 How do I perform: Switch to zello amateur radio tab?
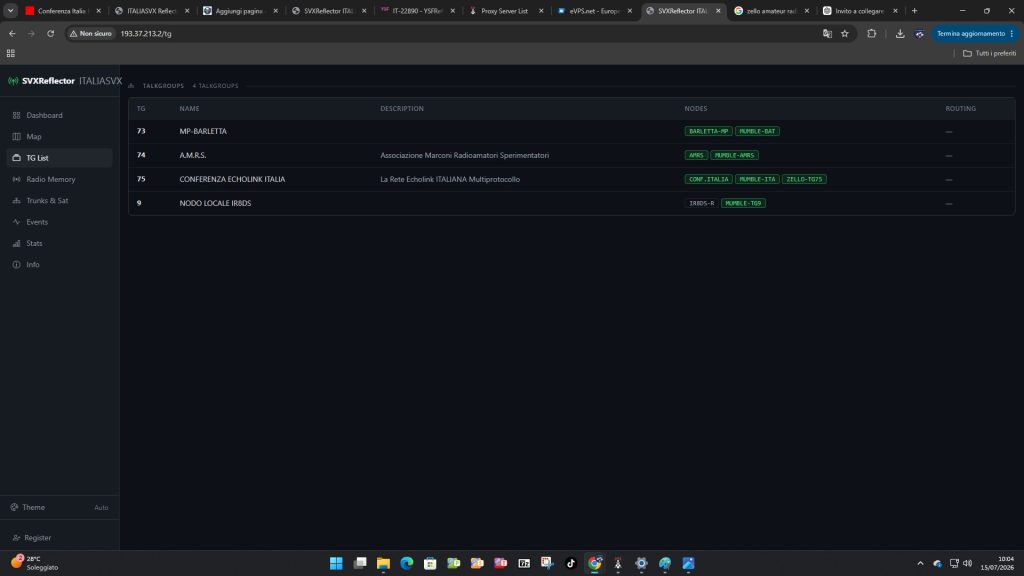click(772, 10)
